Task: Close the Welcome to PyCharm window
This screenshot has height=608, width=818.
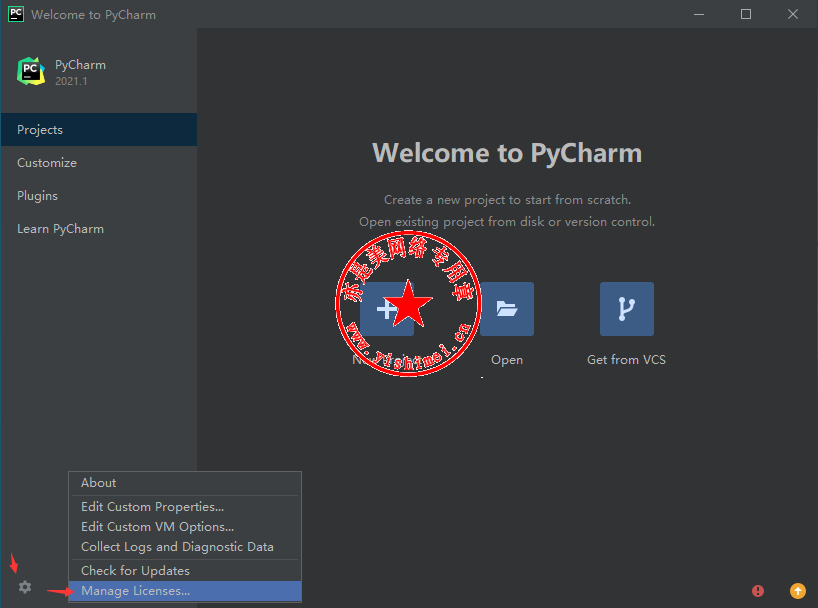Action: pyautogui.click(x=793, y=14)
